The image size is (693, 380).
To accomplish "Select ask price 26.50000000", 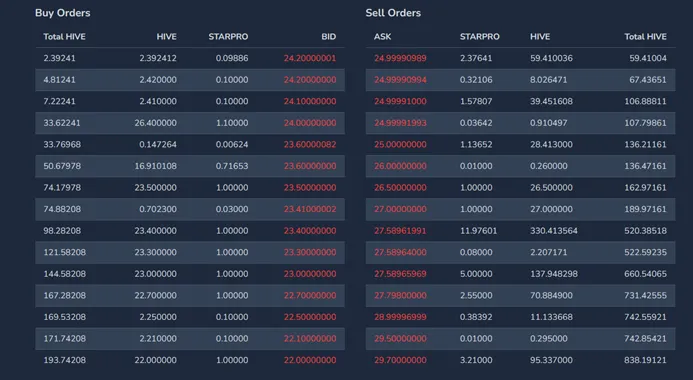I will click(x=400, y=188).
